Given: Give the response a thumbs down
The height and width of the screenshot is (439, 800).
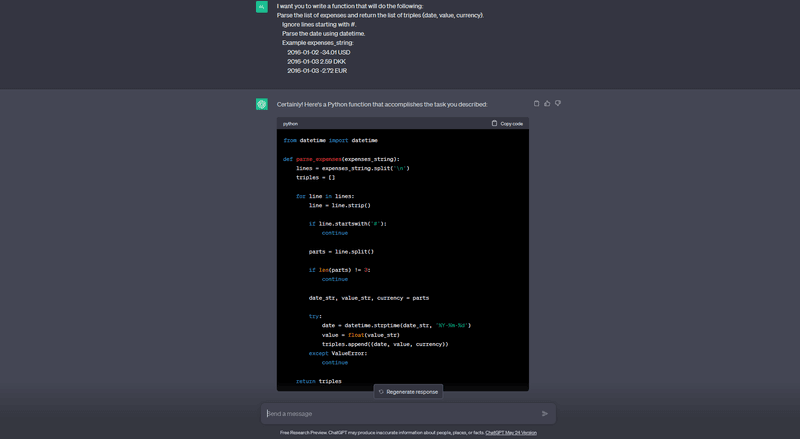Looking at the screenshot, I should pos(558,104).
